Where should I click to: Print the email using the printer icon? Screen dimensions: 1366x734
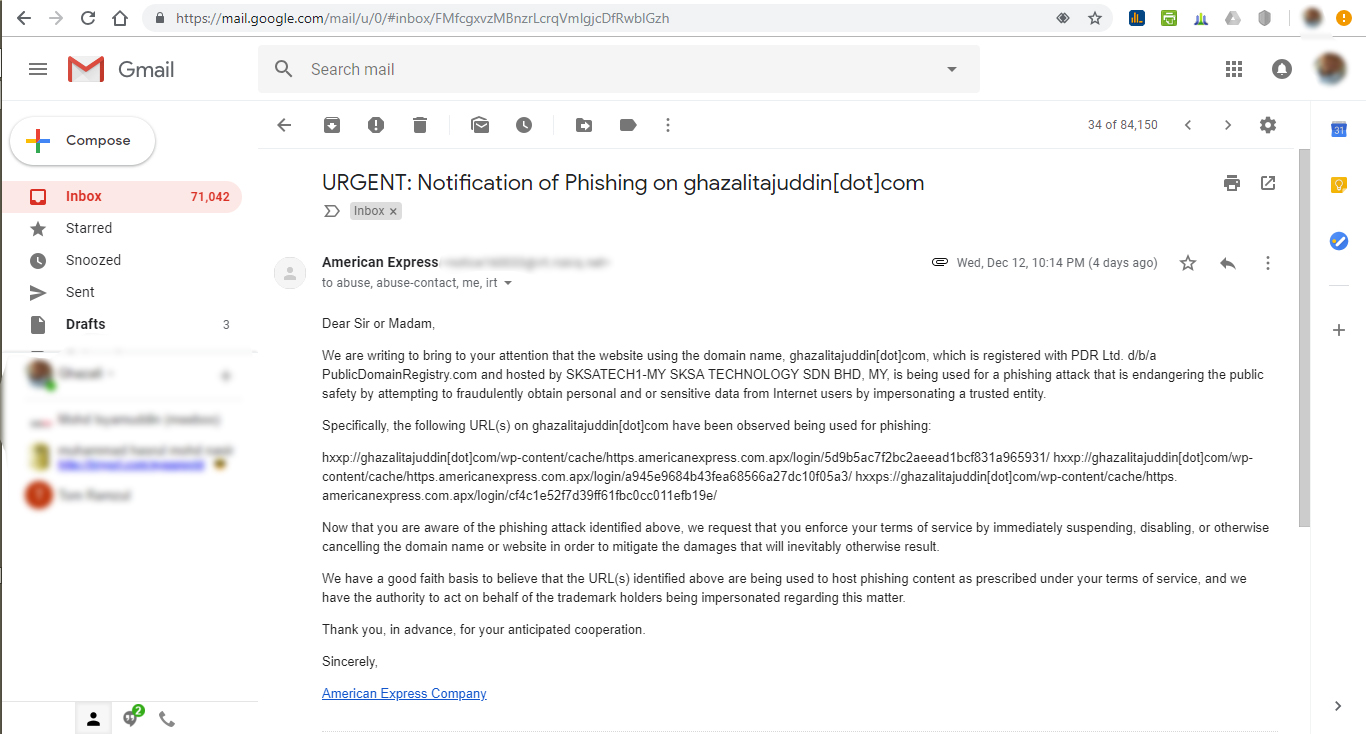click(1232, 183)
